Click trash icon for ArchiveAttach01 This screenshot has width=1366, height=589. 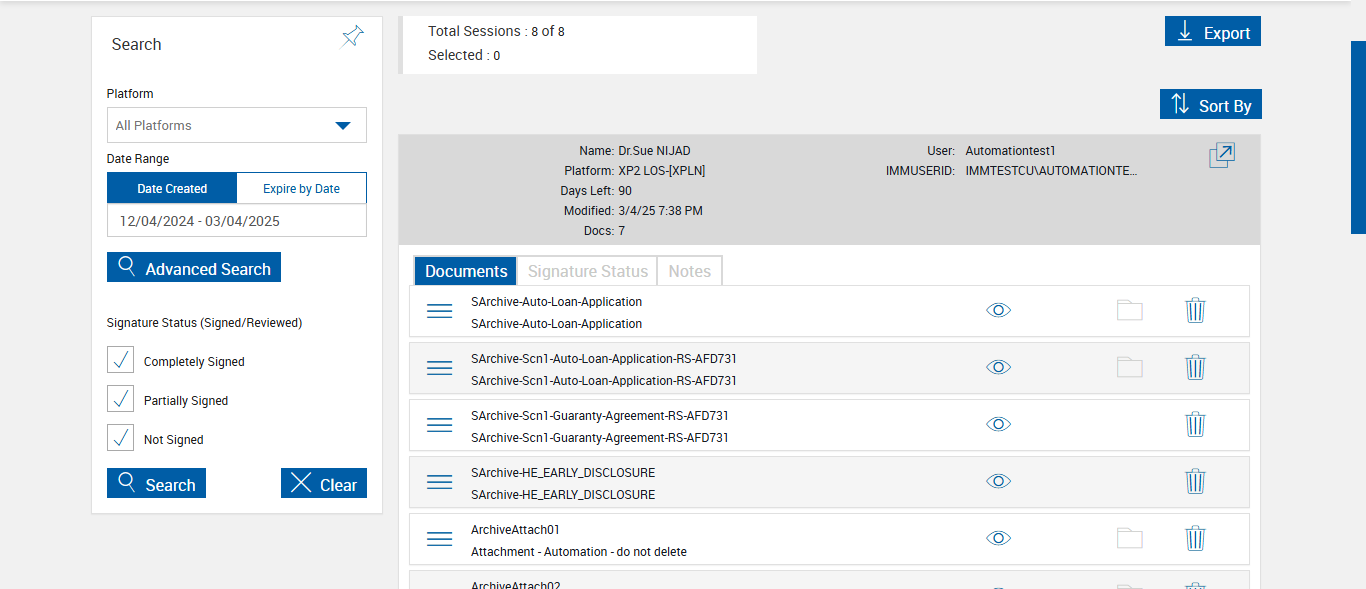[x=1195, y=539]
